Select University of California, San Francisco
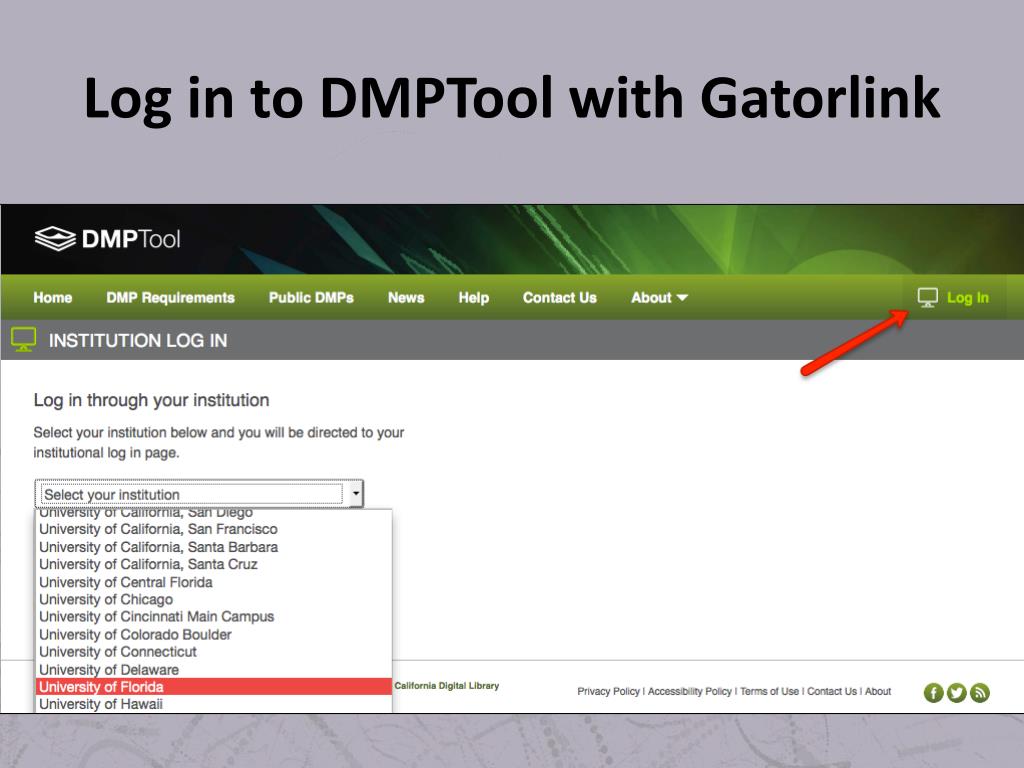 213,529
